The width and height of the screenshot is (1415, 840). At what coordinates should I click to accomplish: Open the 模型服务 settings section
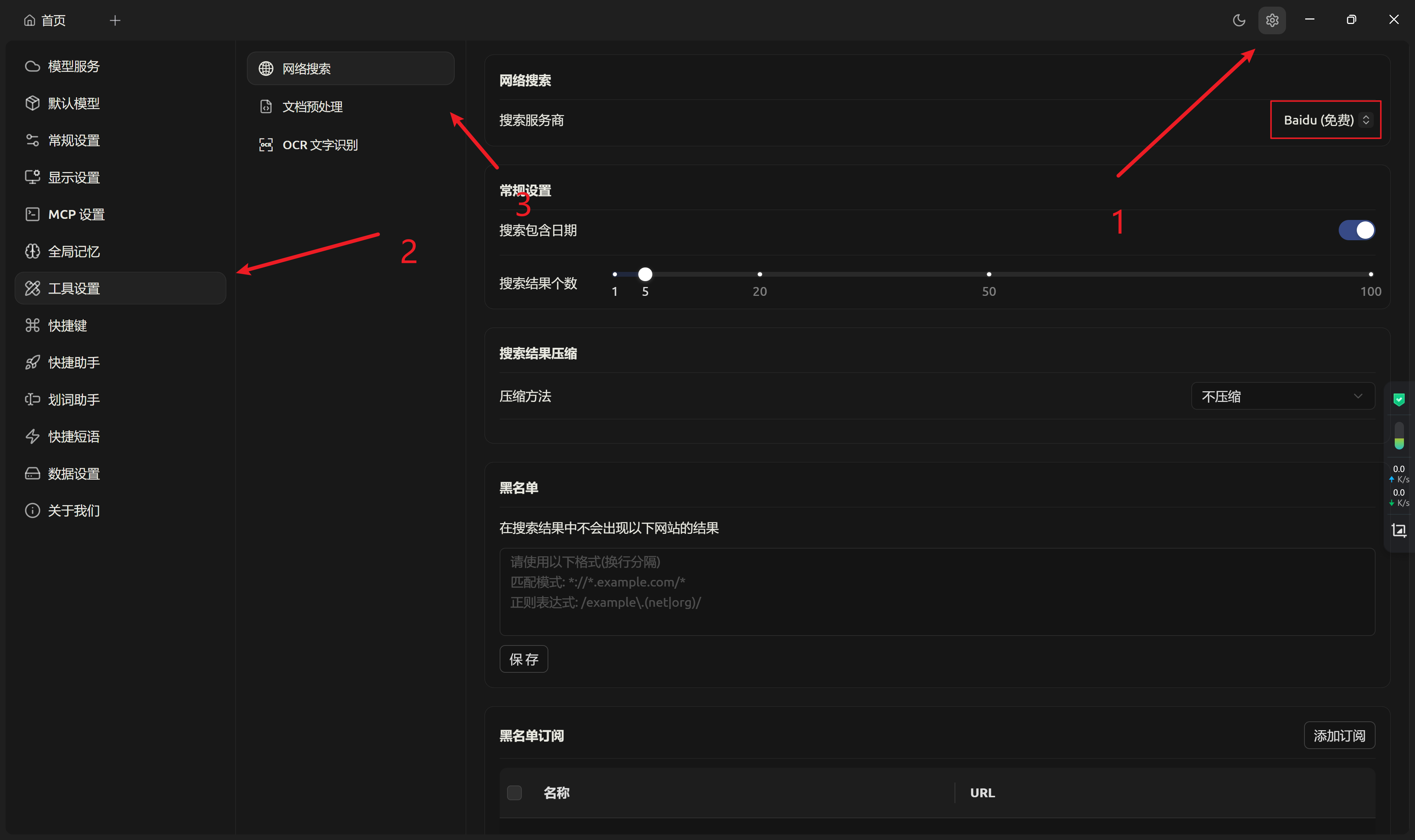(74, 66)
